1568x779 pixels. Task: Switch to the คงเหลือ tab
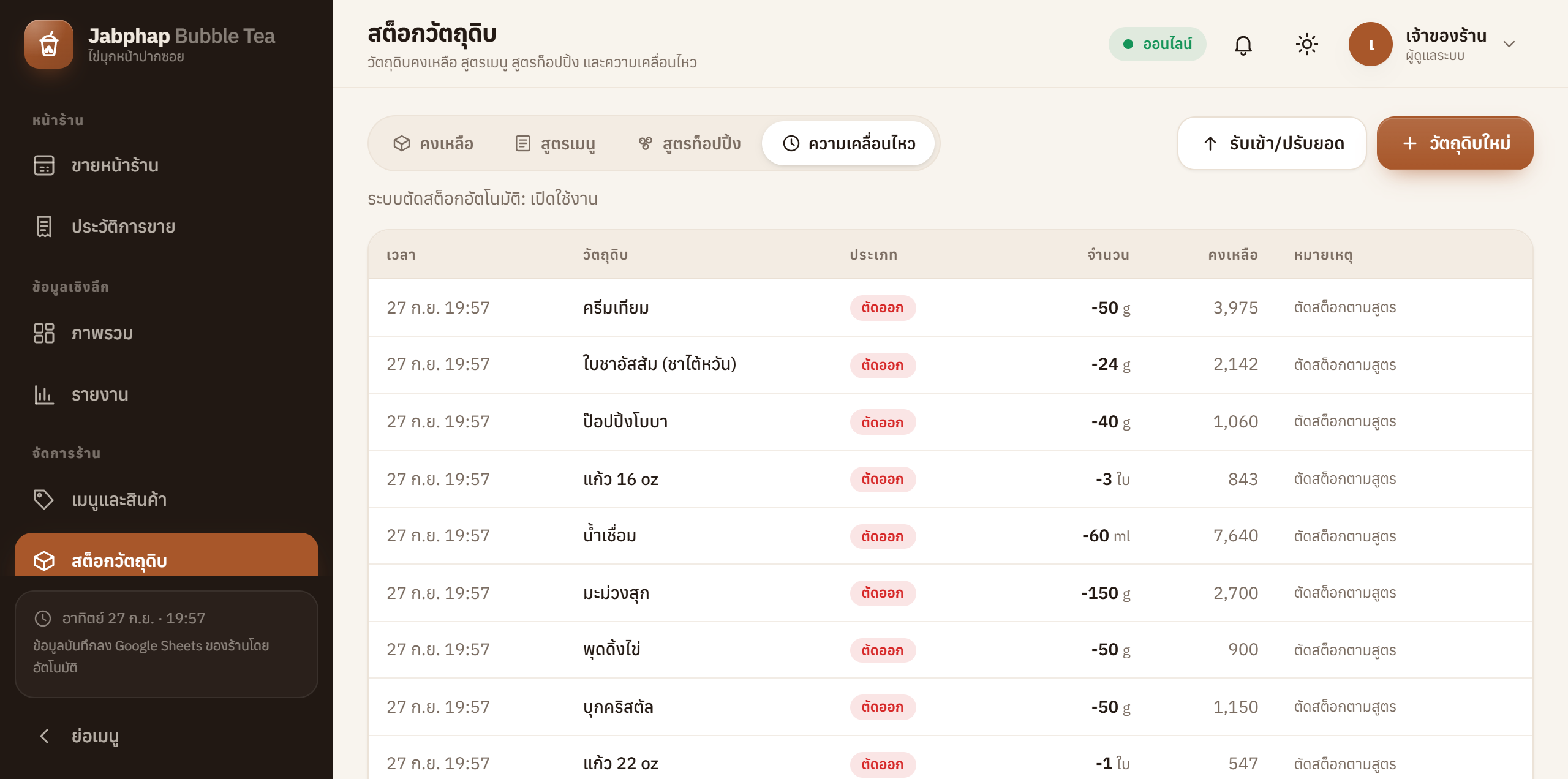click(434, 143)
